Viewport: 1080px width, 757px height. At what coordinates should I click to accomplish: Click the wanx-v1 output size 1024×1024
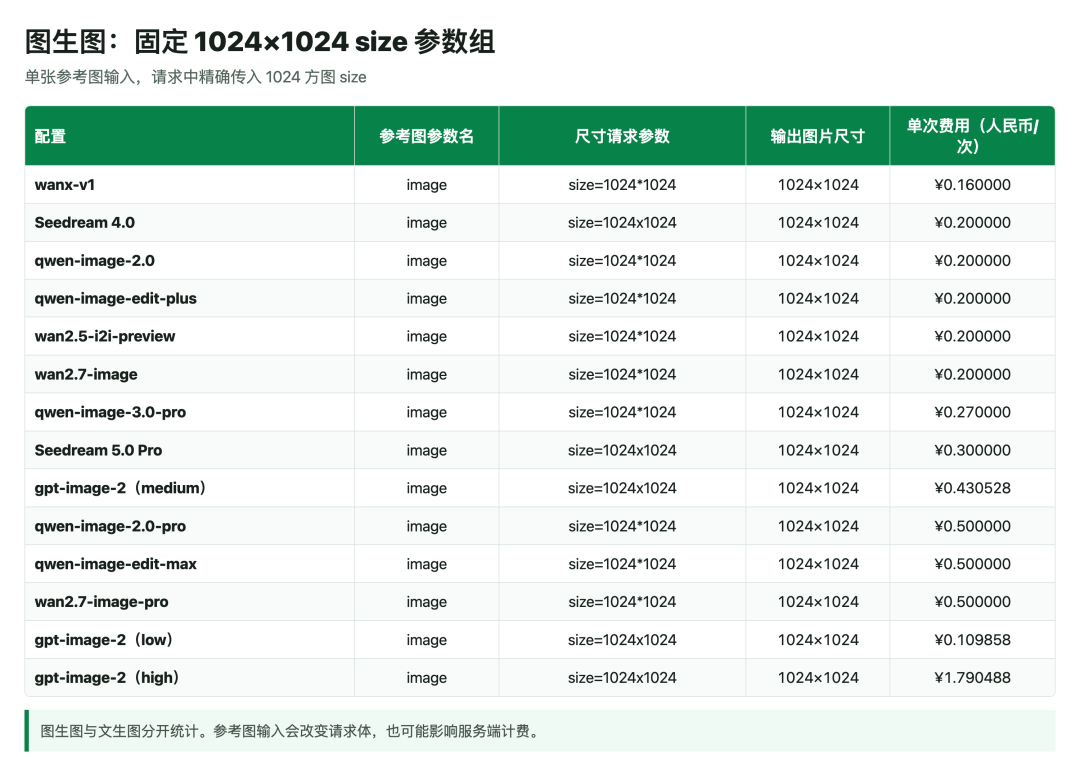[818, 185]
